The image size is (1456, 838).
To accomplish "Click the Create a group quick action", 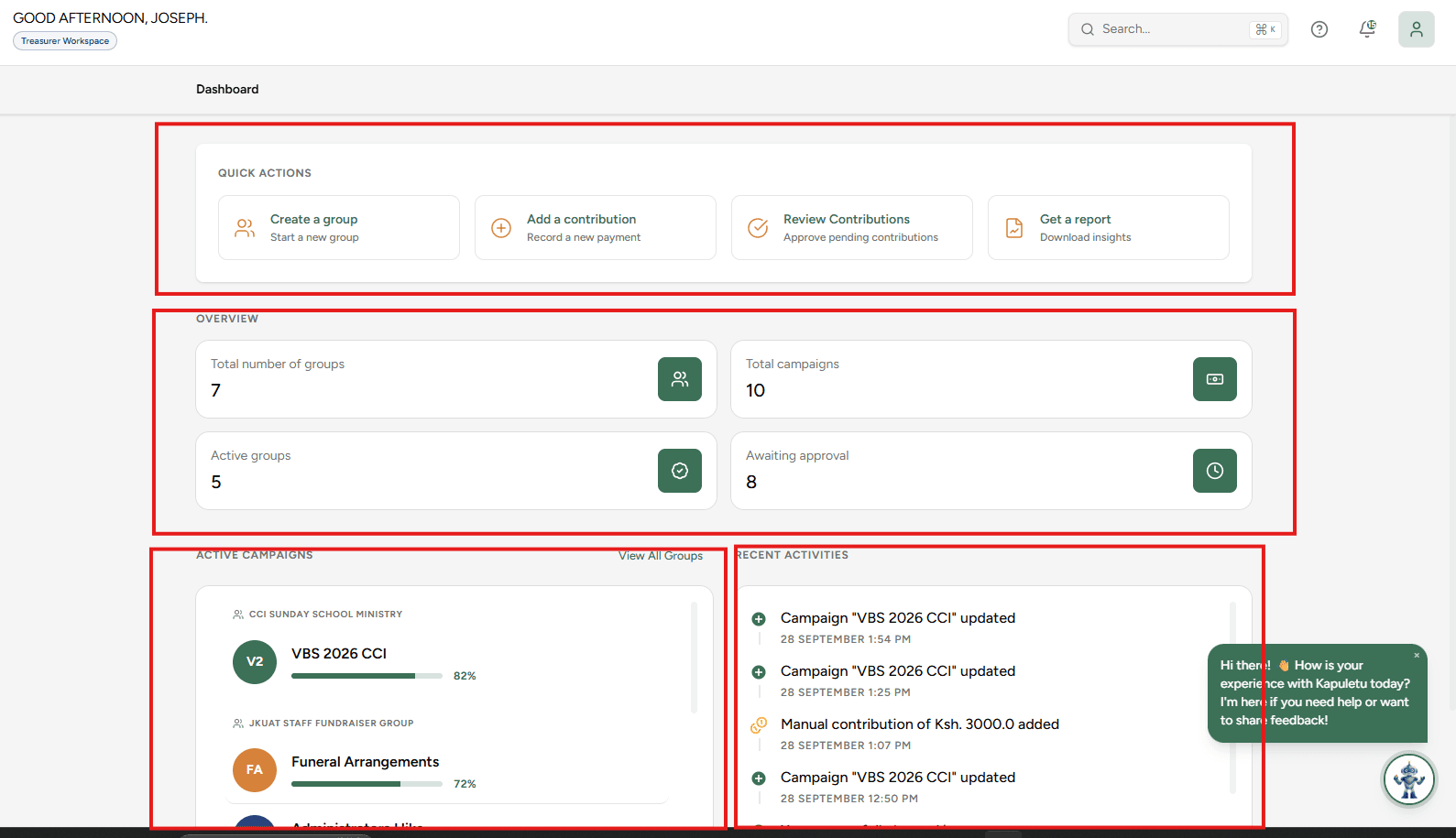I will click(339, 228).
